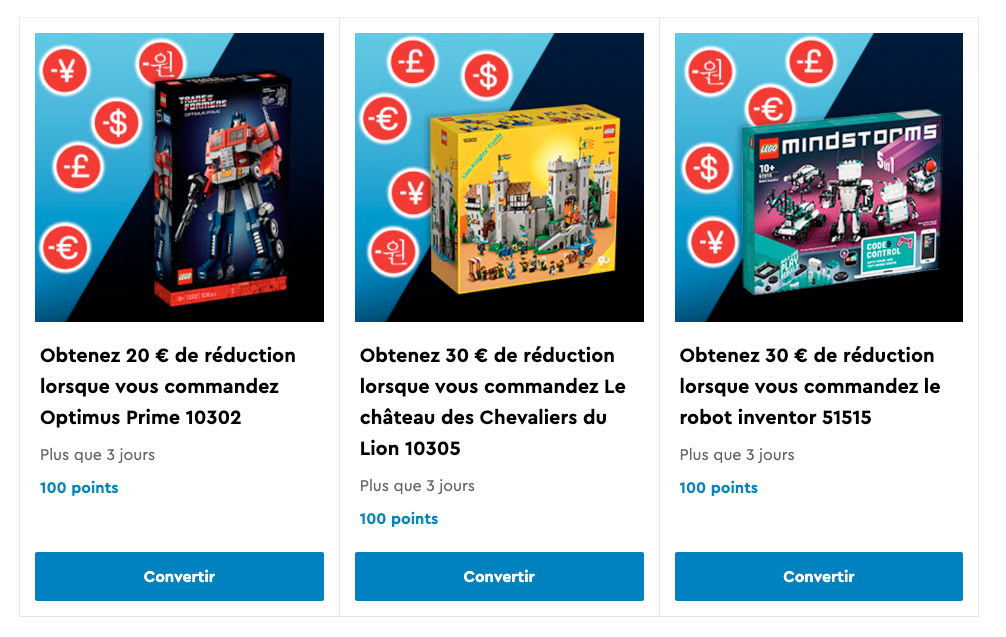Viewport: 1006px width, 637px height.
Task: Click Convertir under Lion Knights castle 10305
Action: tap(499, 576)
